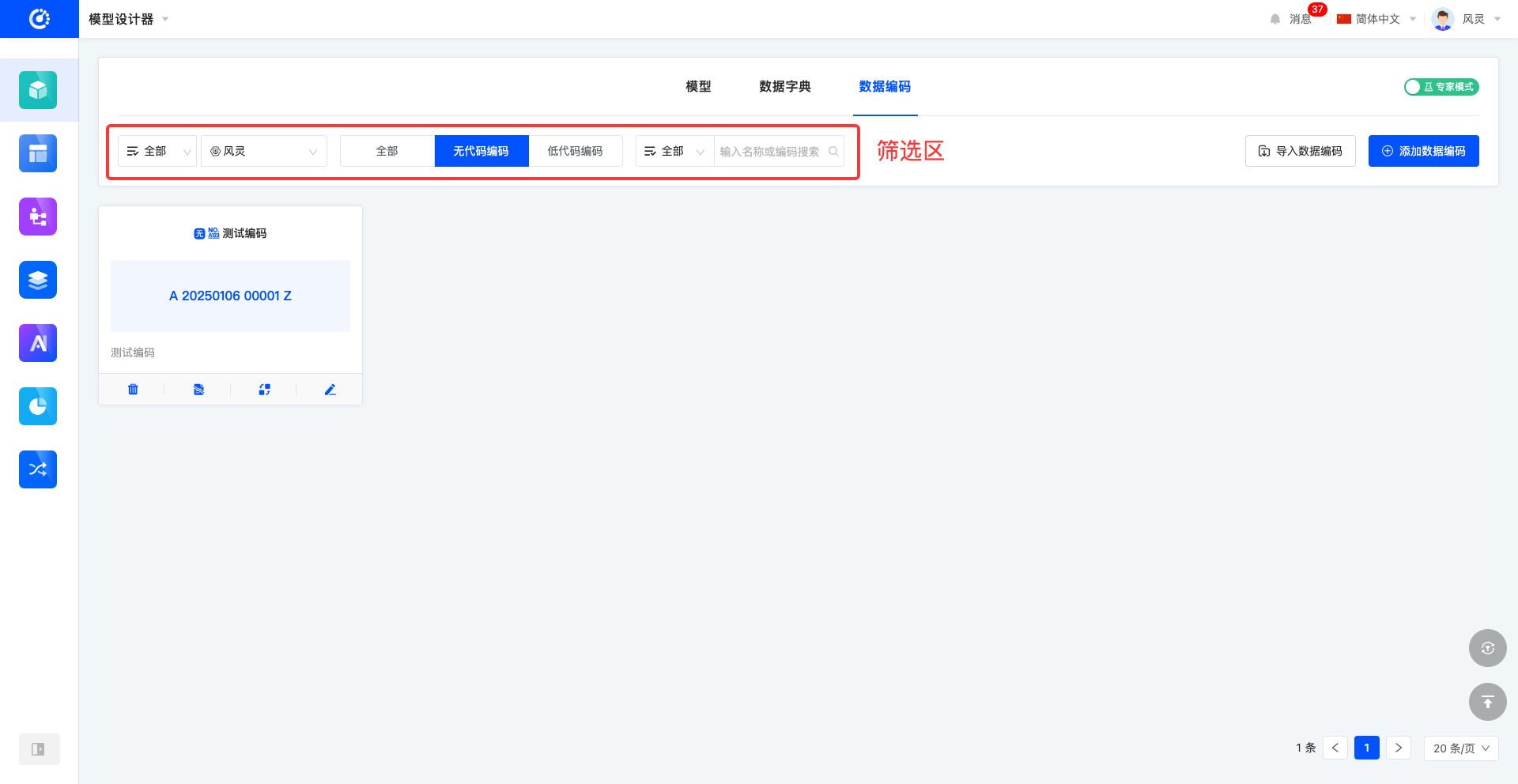Click the pie chart sidebar icon

[38, 406]
